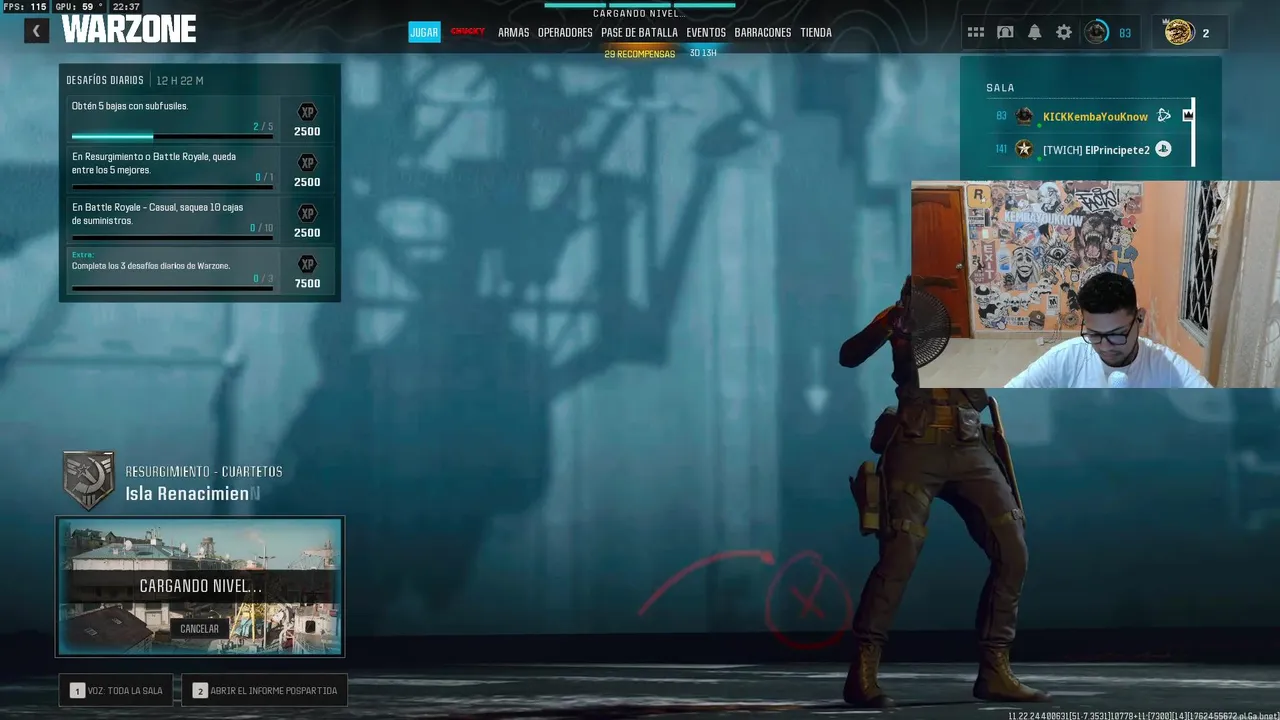Viewport: 1280px width, 720px height.
Task: Click 'Obtén 5 bajas con subfusiles' challenge
Action: coord(130,106)
